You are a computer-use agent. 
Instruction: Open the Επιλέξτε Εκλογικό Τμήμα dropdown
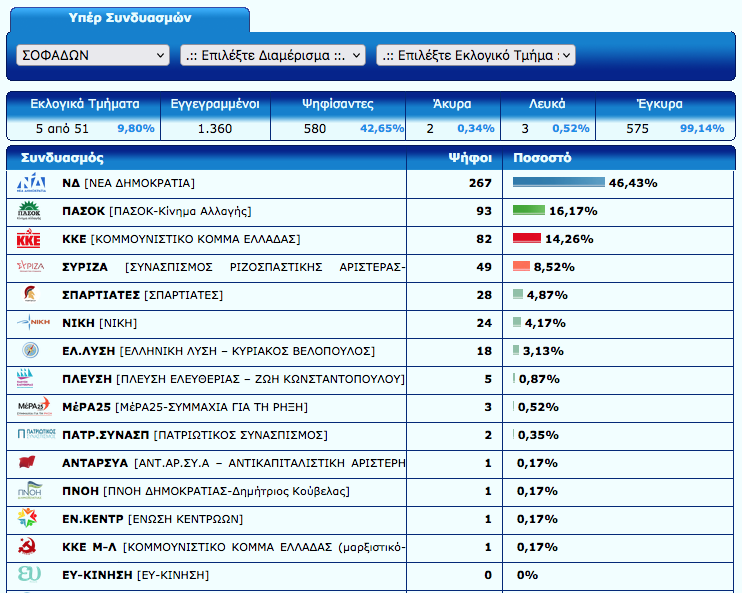476,56
